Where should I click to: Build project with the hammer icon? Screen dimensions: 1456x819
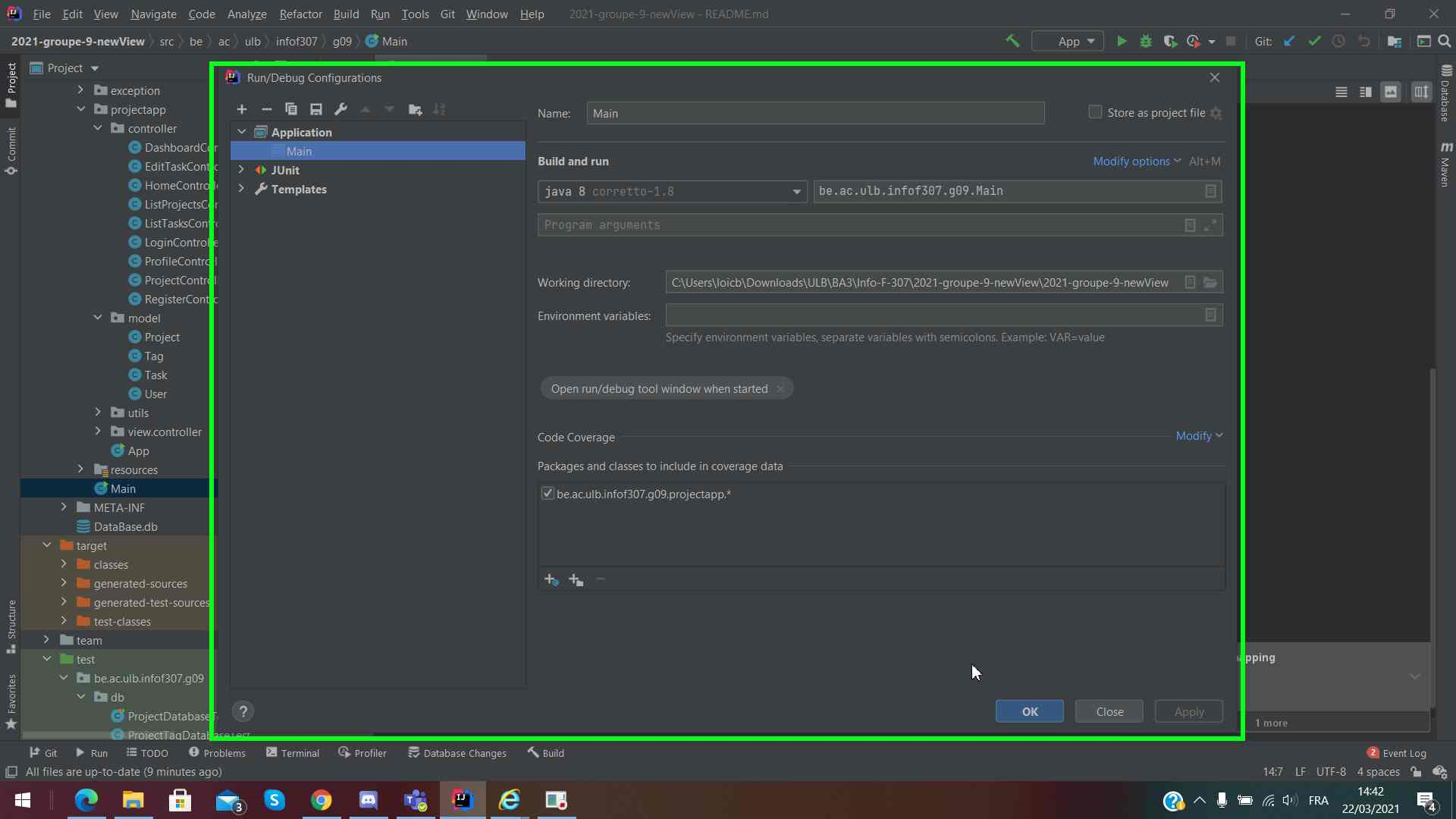1012,41
